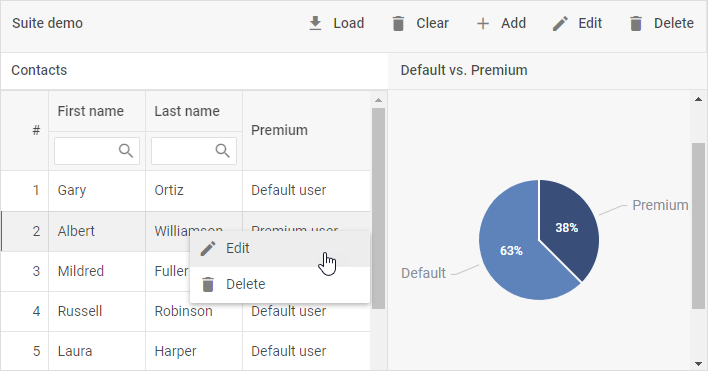This screenshot has height=371, width=708.
Task: Click the Add button label
Action: [x=513, y=23]
